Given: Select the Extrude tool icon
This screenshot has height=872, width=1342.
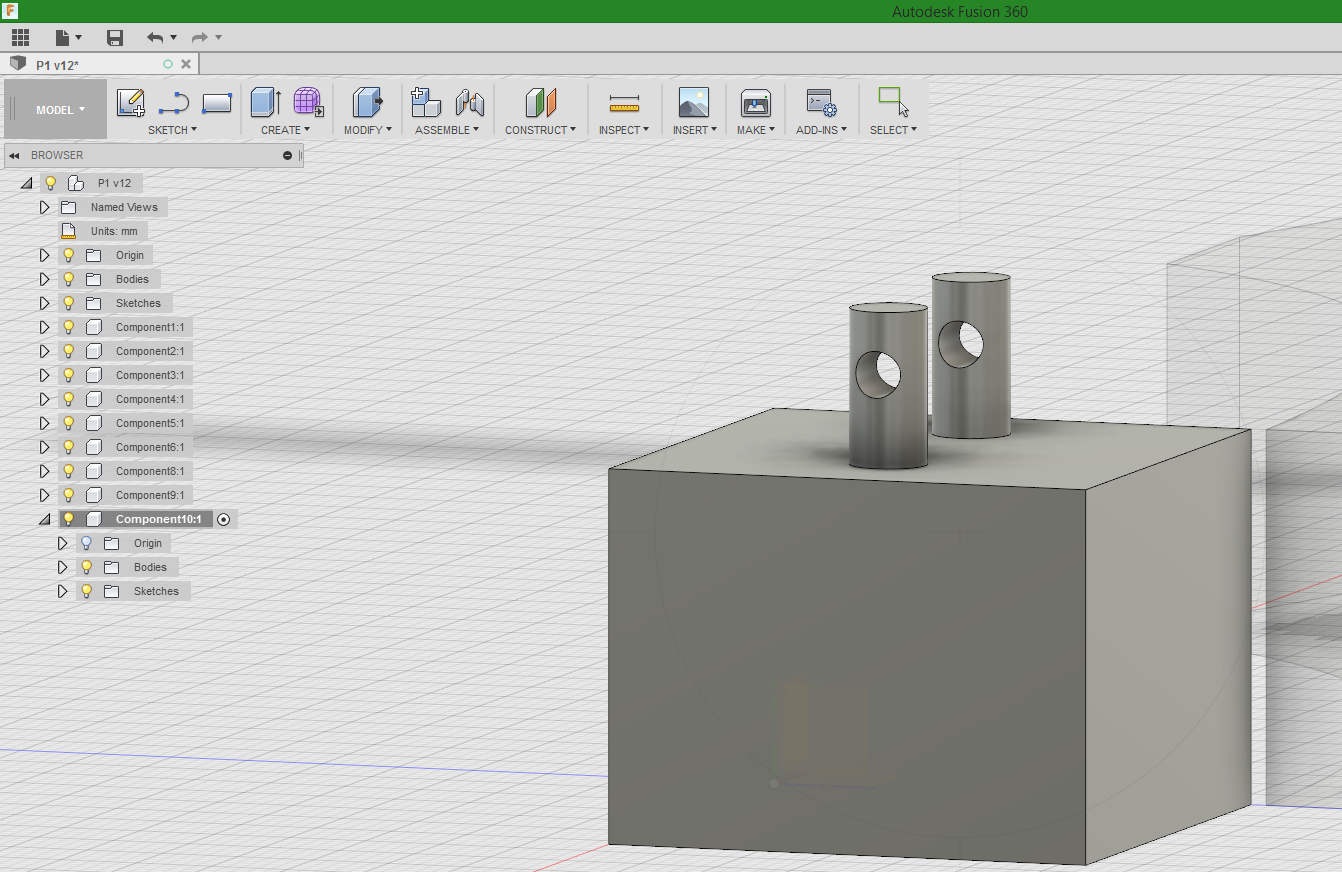Looking at the screenshot, I should [265, 103].
